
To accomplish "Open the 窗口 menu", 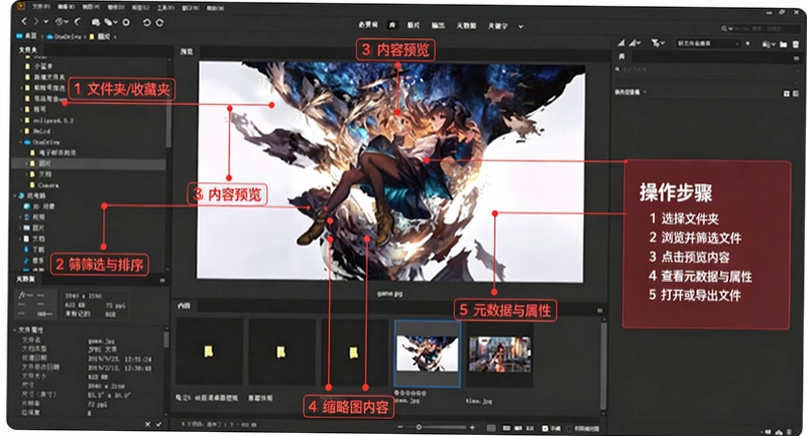I will point(190,8).
